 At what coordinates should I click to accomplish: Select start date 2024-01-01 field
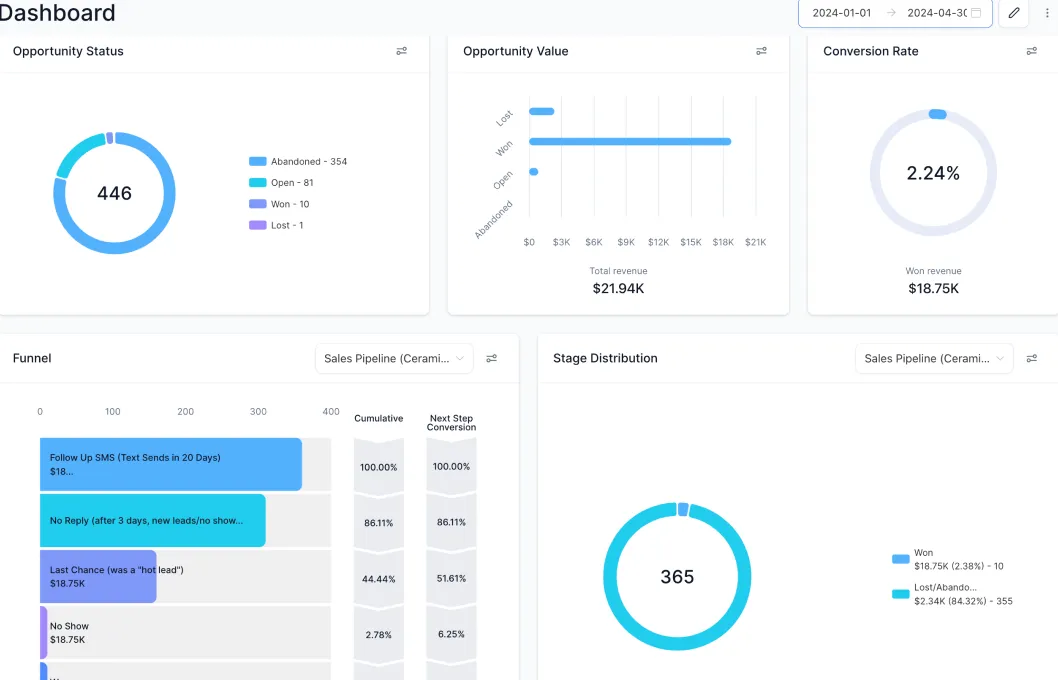click(841, 13)
